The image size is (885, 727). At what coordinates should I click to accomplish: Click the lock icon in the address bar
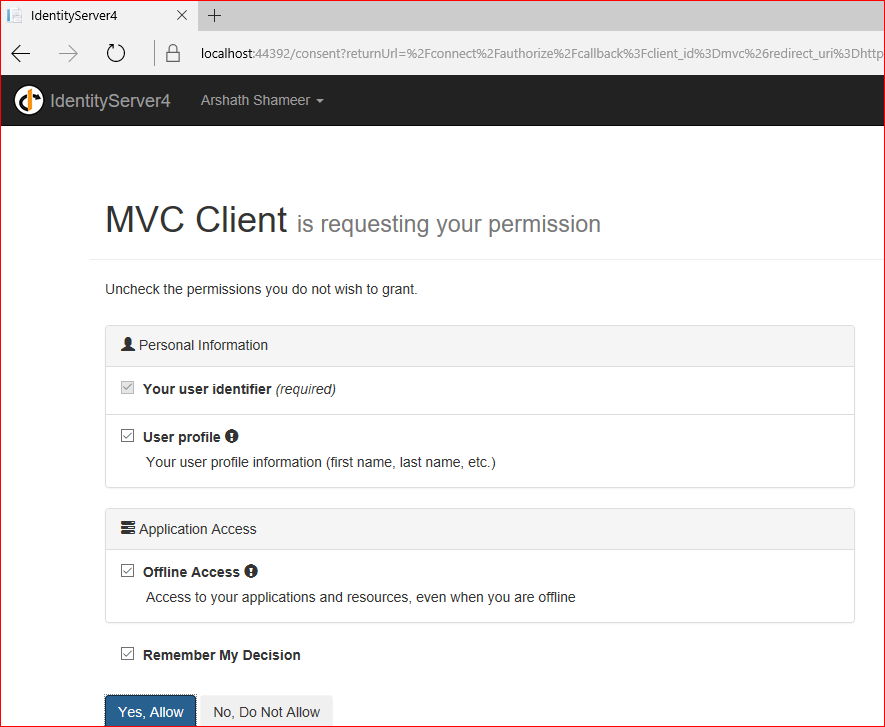[172, 53]
